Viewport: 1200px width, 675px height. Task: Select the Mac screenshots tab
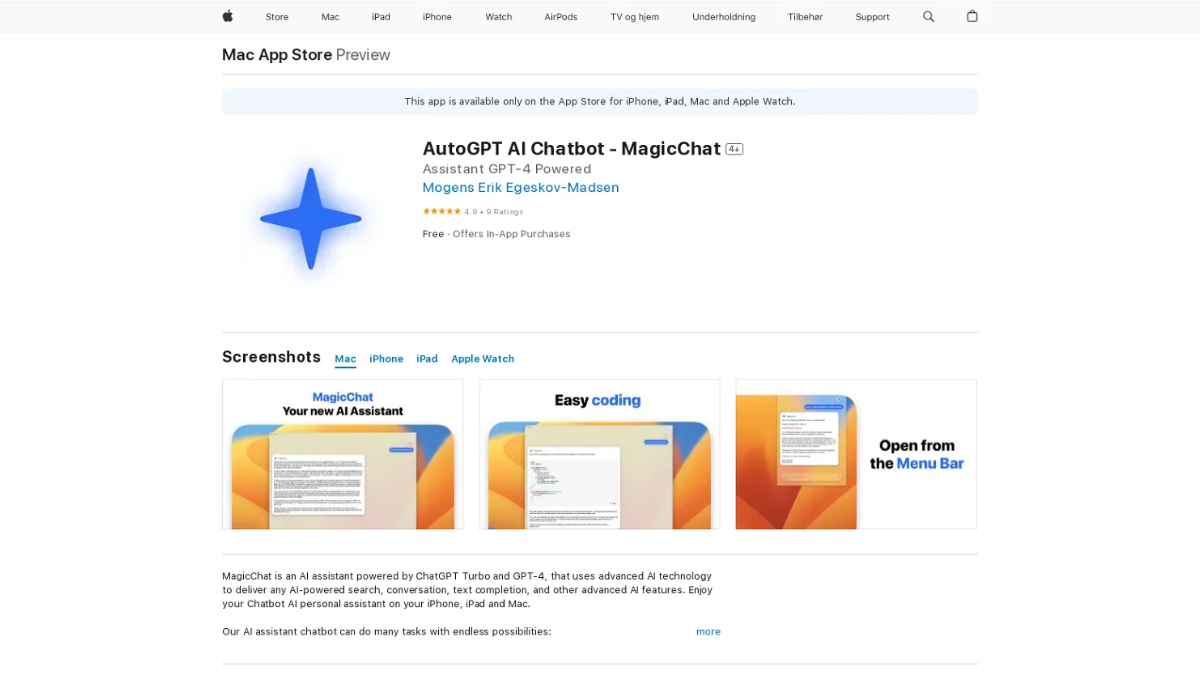345,359
